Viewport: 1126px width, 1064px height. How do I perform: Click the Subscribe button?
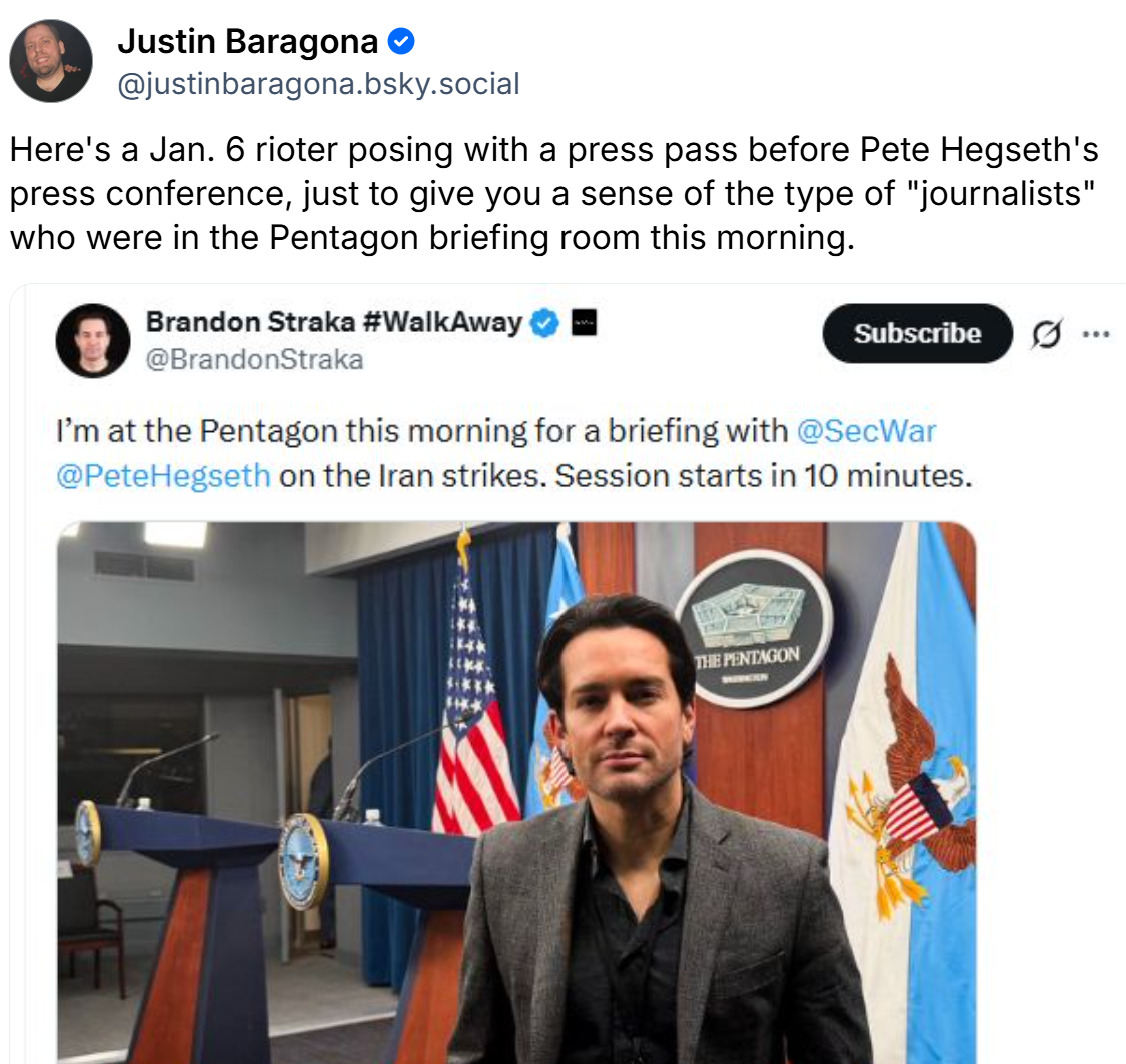coord(917,333)
